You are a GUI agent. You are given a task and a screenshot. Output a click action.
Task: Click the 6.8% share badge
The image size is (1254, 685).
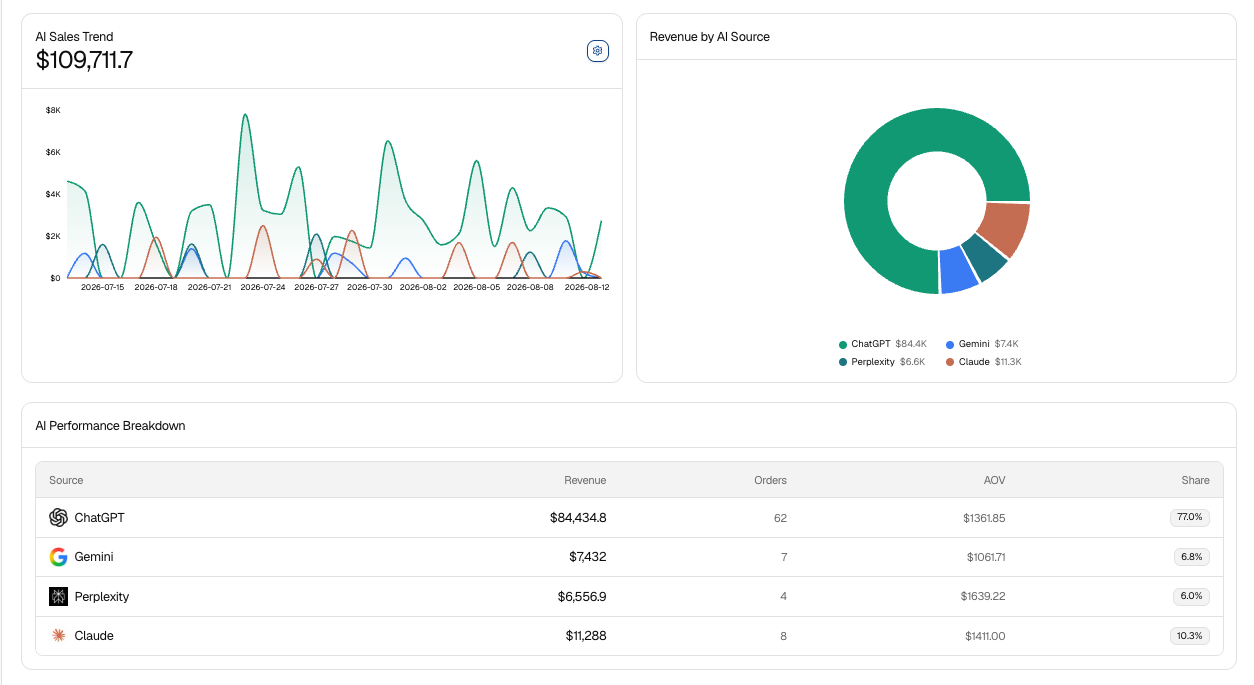(1192, 557)
